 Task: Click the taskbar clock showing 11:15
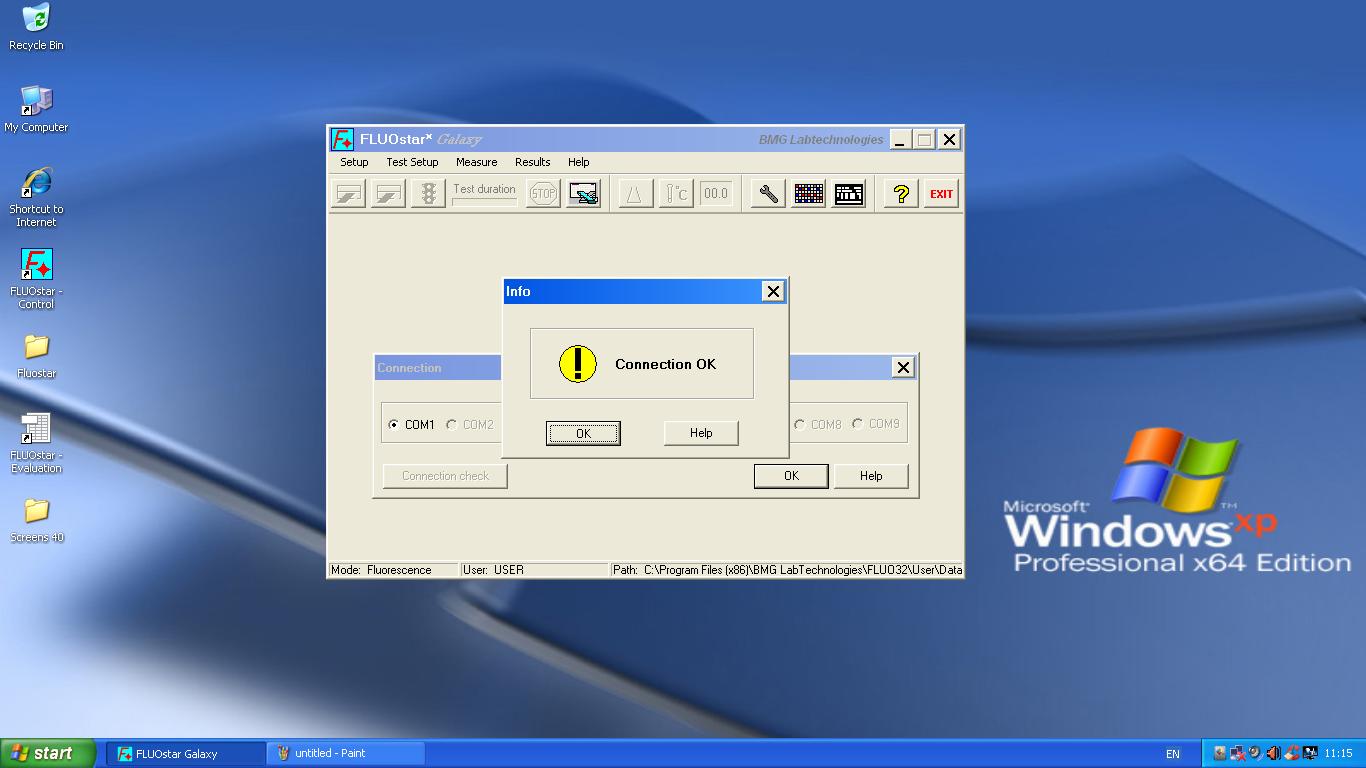[1338, 753]
